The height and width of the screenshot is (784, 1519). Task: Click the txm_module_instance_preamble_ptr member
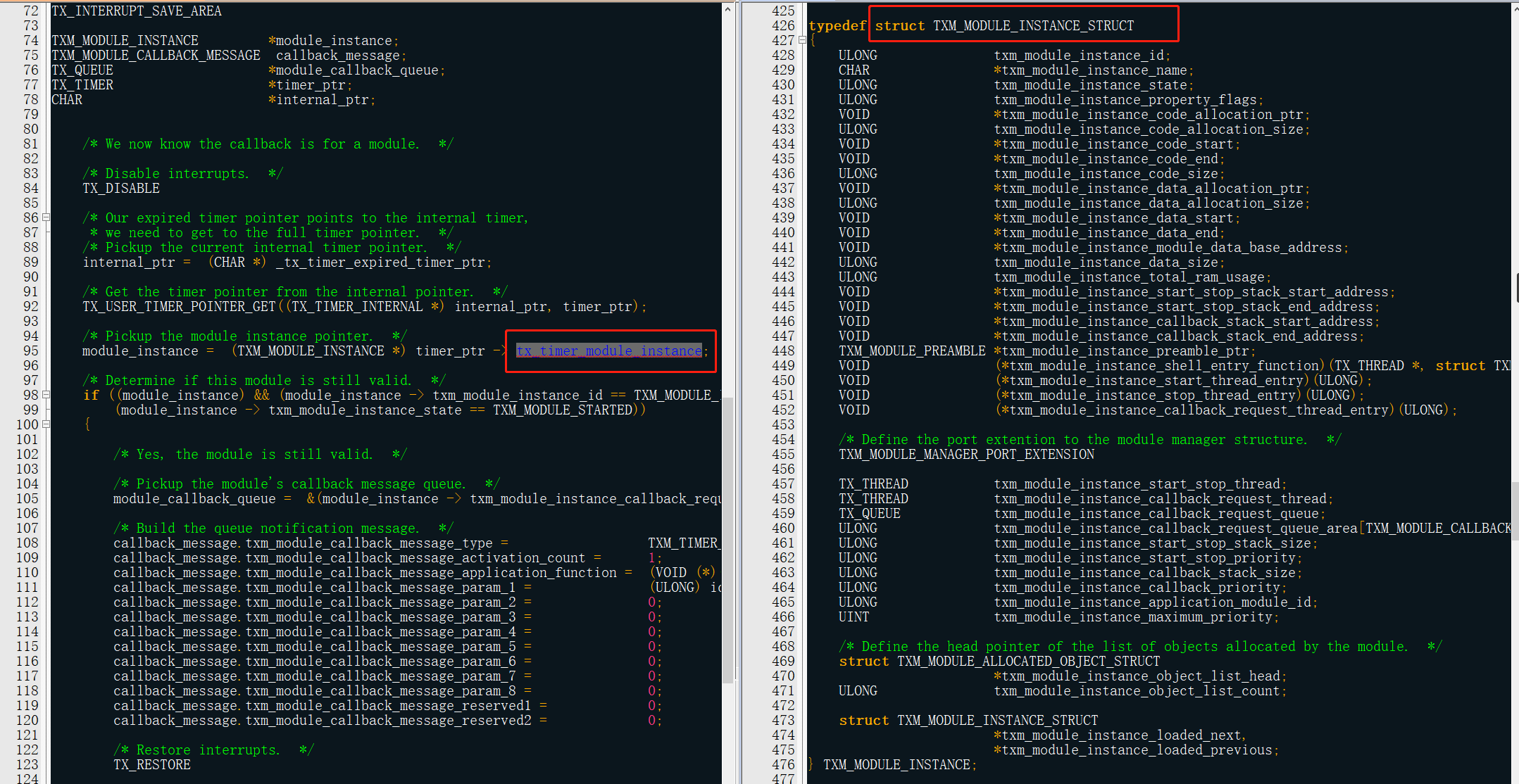tap(1125, 351)
